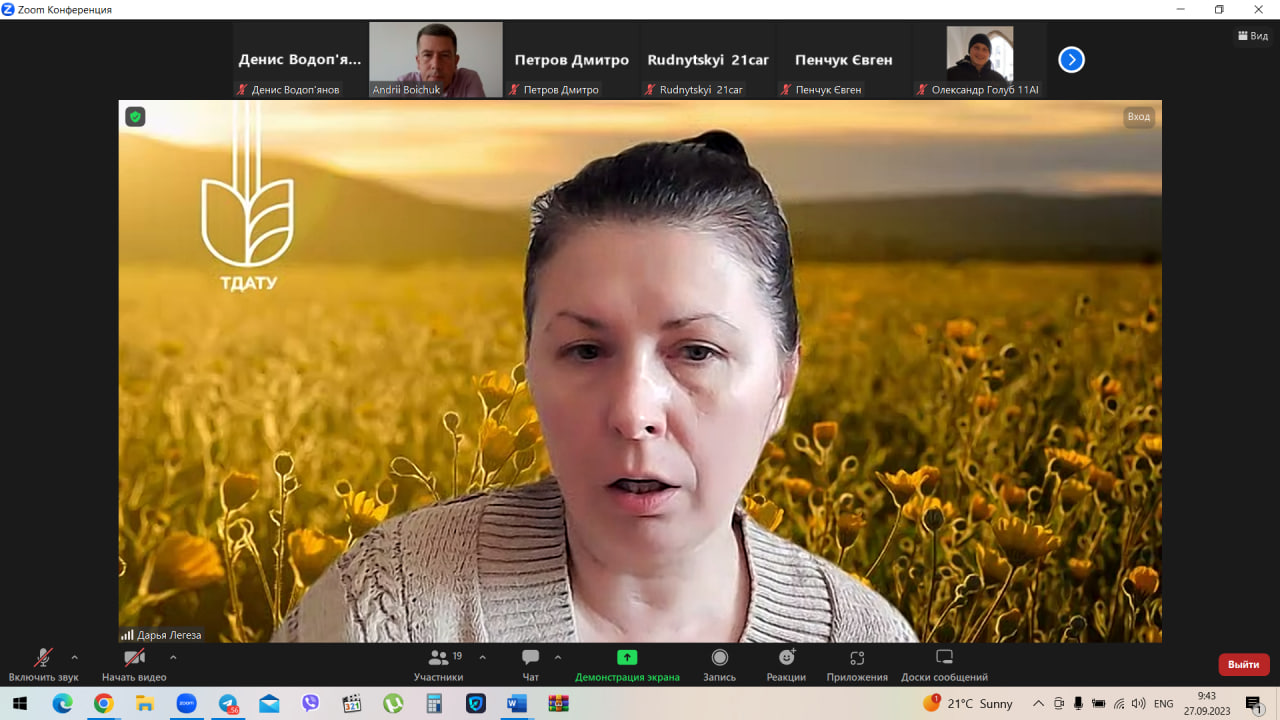Switch to Zoom app in taskbar
This screenshot has width=1280, height=720.
(186, 703)
